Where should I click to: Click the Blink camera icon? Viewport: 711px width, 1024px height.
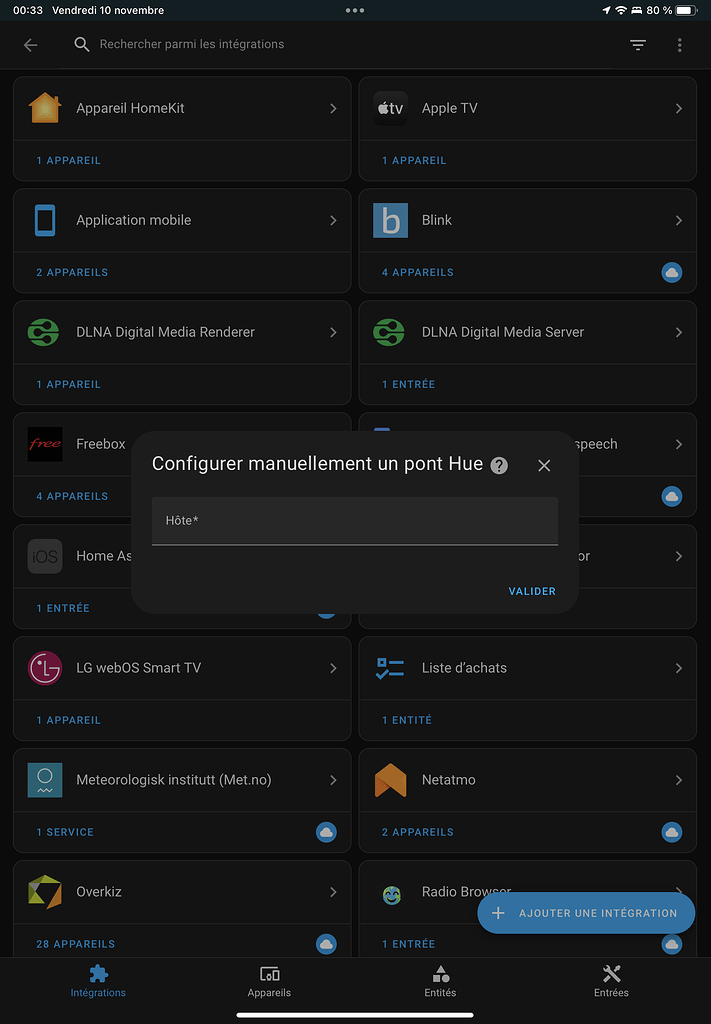tap(390, 220)
